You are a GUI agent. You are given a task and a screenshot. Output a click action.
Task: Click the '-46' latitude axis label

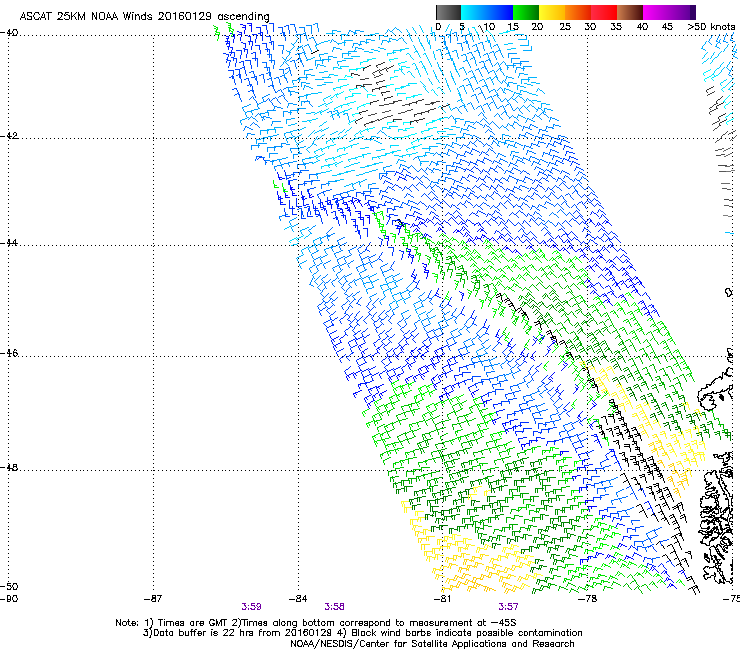pos(9,353)
